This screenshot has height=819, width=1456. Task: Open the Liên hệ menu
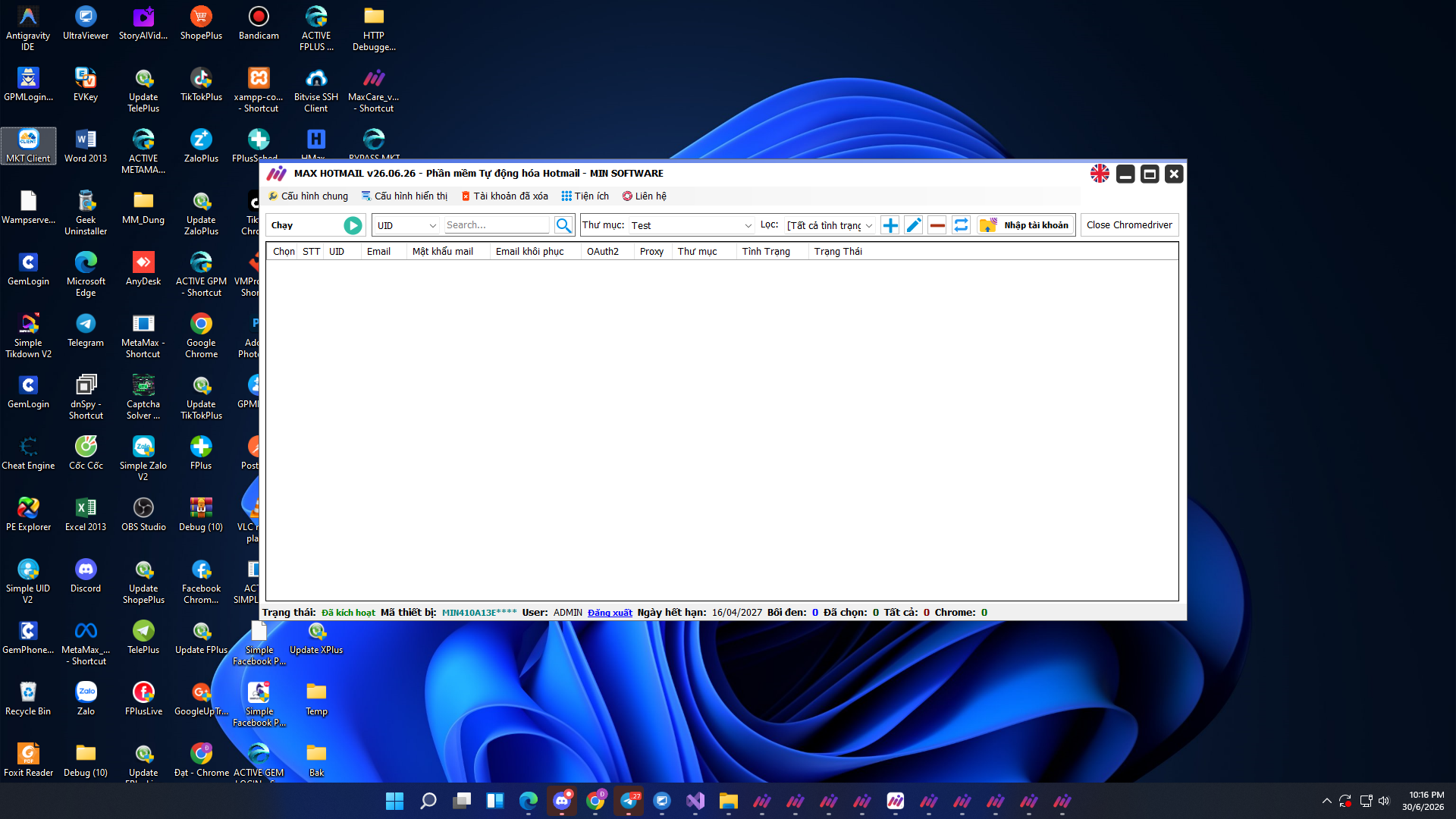[x=644, y=196]
